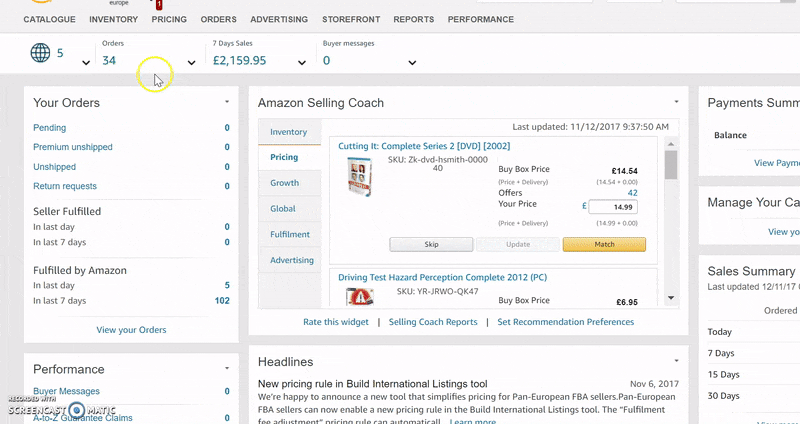Open the Learn more headline link
800x424 pixels.
tap(472, 421)
